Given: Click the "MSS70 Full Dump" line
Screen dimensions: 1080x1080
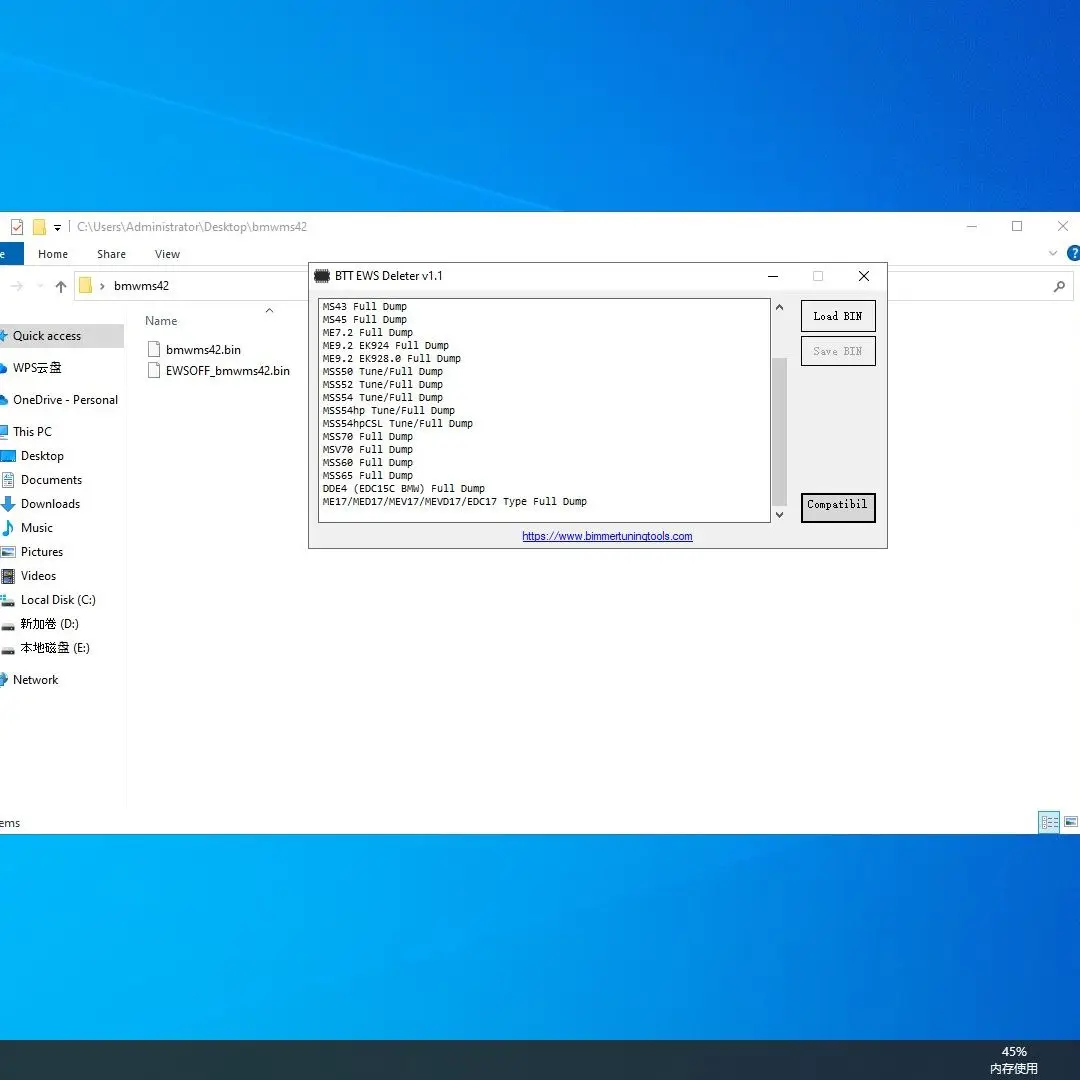Looking at the screenshot, I should coord(368,437).
